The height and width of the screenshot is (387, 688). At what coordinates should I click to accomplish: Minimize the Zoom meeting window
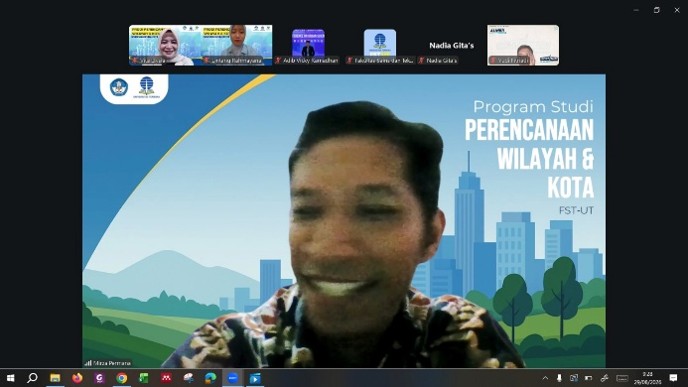tap(636, 10)
